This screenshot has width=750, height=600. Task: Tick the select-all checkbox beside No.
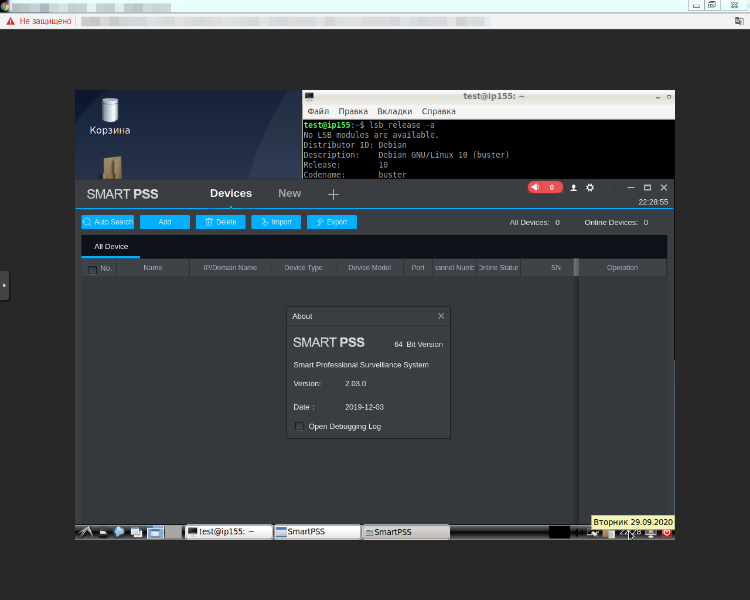pyautogui.click(x=93, y=269)
